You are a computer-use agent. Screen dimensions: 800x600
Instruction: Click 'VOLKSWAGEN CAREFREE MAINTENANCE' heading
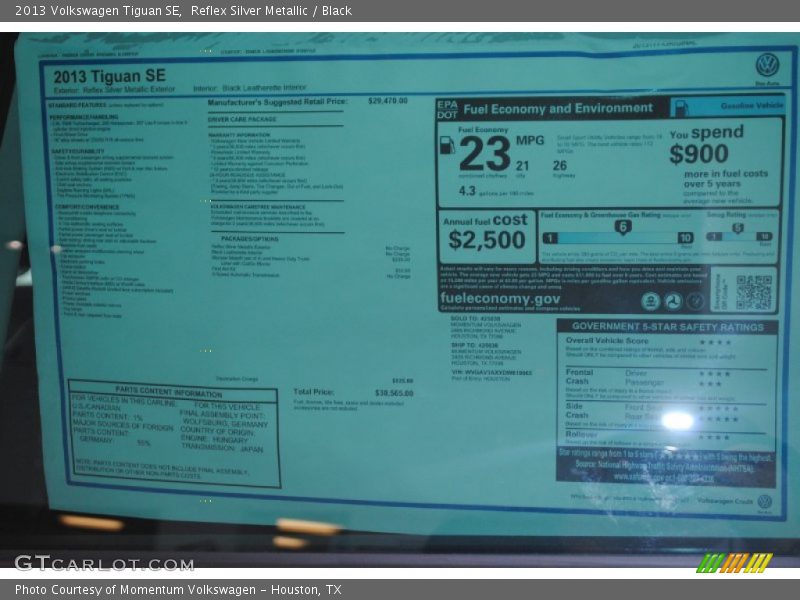point(258,207)
